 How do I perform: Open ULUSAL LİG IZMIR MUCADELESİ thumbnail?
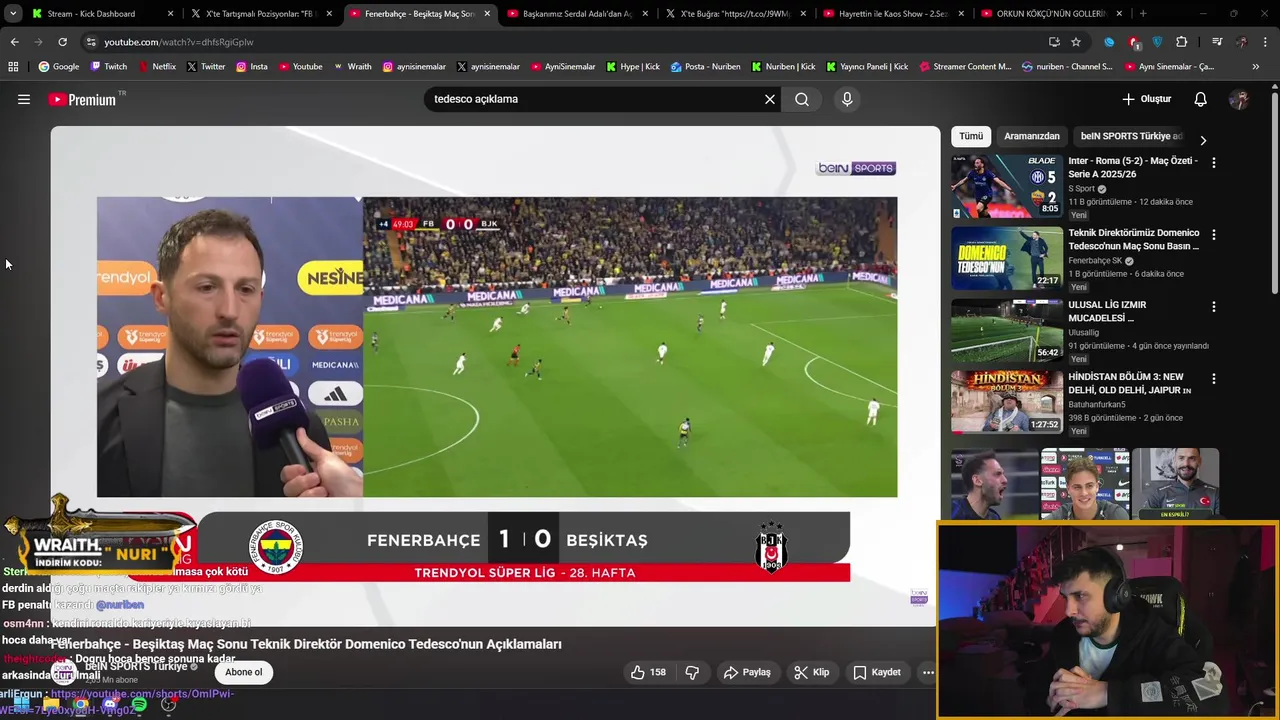click(1007, 330)
